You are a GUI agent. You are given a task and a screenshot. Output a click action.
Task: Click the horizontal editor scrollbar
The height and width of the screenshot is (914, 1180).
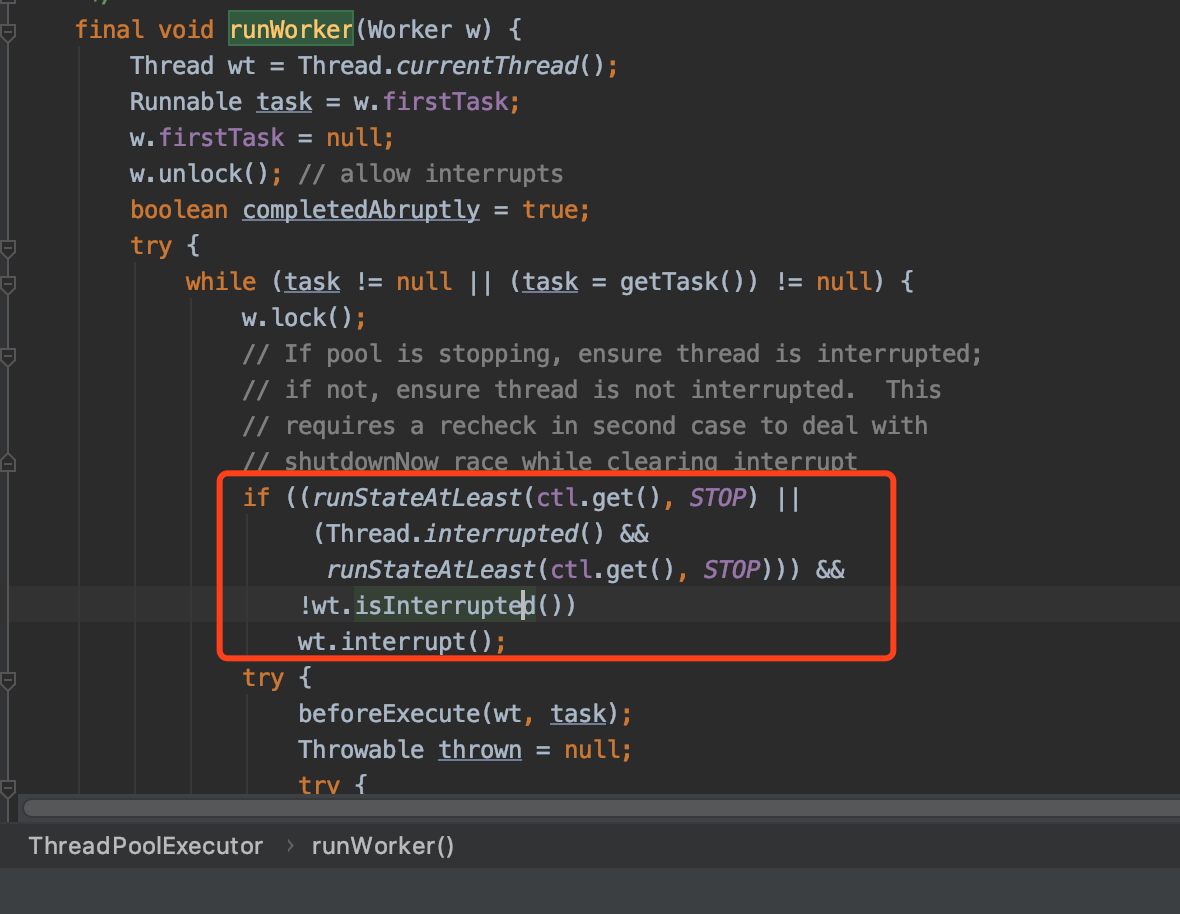coord(601,808)
